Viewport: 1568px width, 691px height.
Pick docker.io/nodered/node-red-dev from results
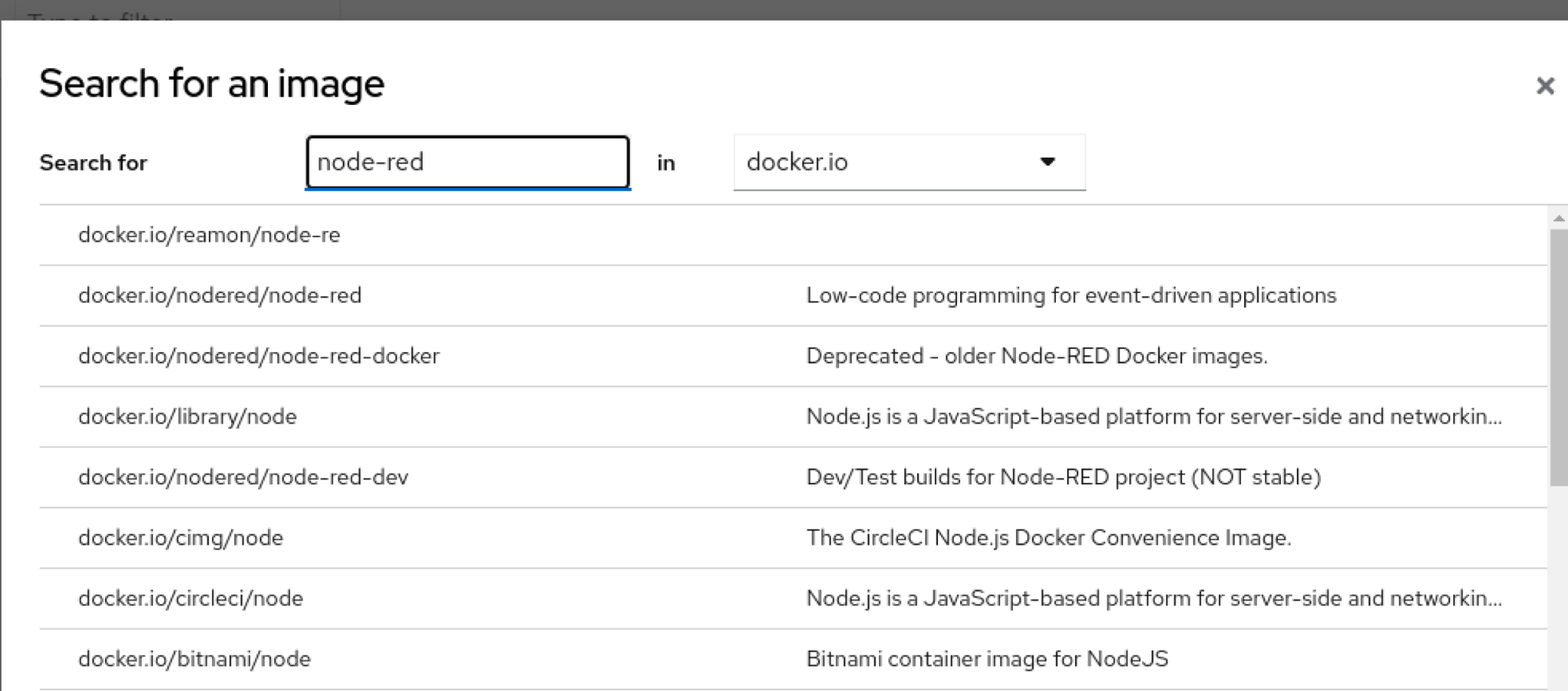coord(243,477)
